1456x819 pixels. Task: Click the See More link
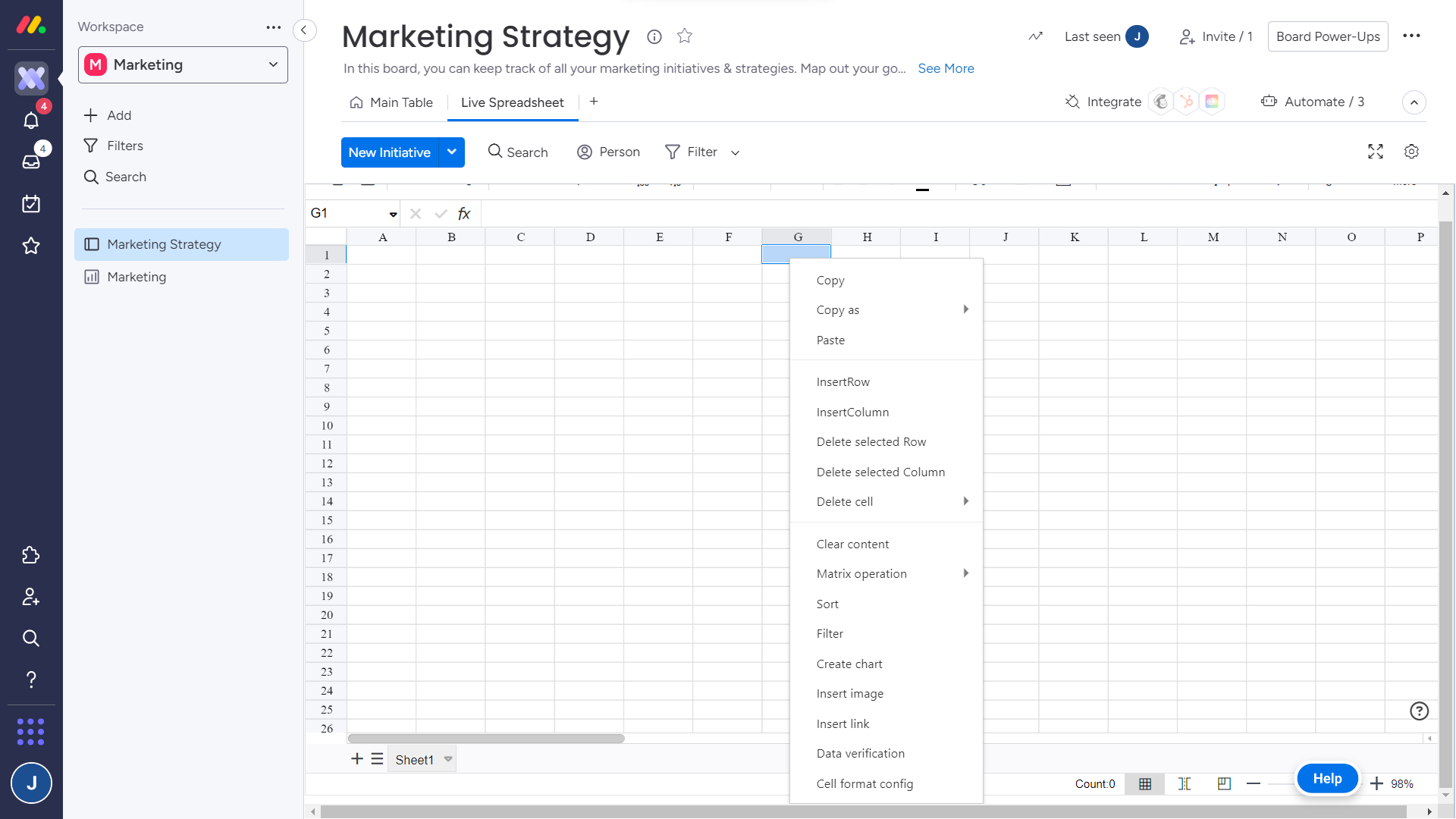pyautogui.click(x=946, y=68)
